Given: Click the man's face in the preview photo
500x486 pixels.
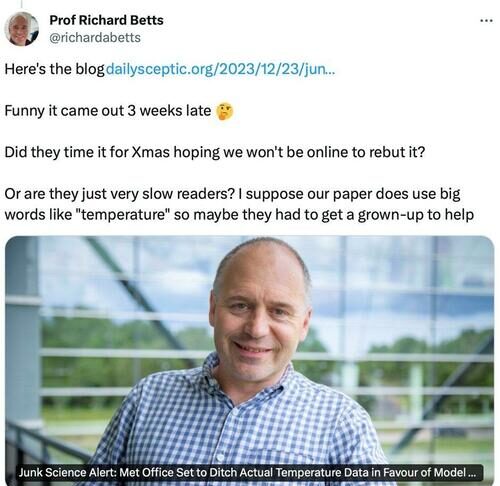Looking at the screenshot, I should [260, 315].
